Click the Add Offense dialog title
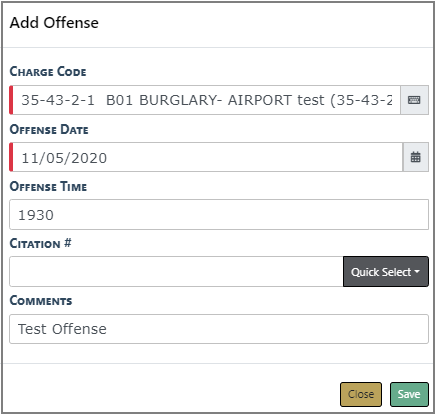The image size is (435, 414). pos(54,23)
